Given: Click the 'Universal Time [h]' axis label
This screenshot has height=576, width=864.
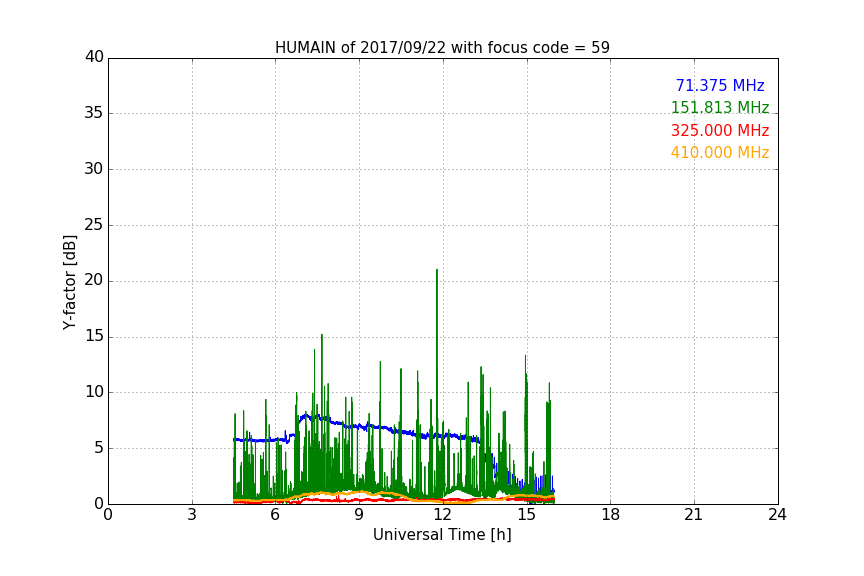Looking at the screenshot, I should pyautogui.click(x=442, y=535).
